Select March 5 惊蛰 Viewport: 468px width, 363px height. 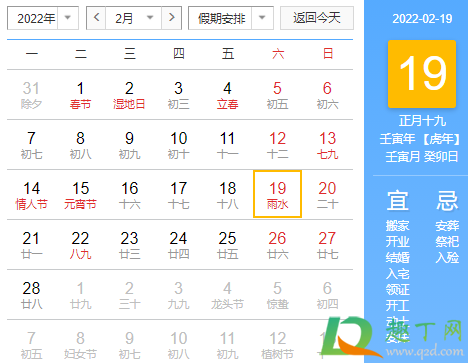coord(277,295)
